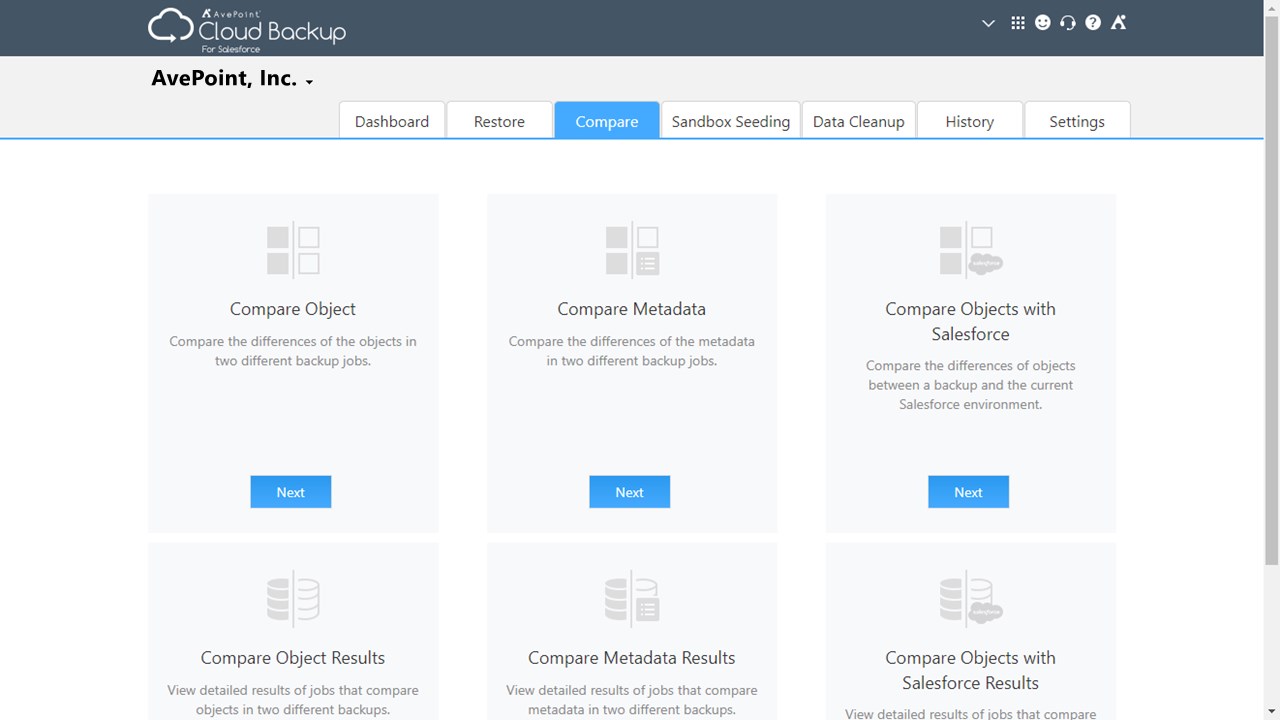Click the AvePoint Cloud Backup logo
This screenshot has width=1280, height=720.
pyautogui.click(x=247, y=29)
